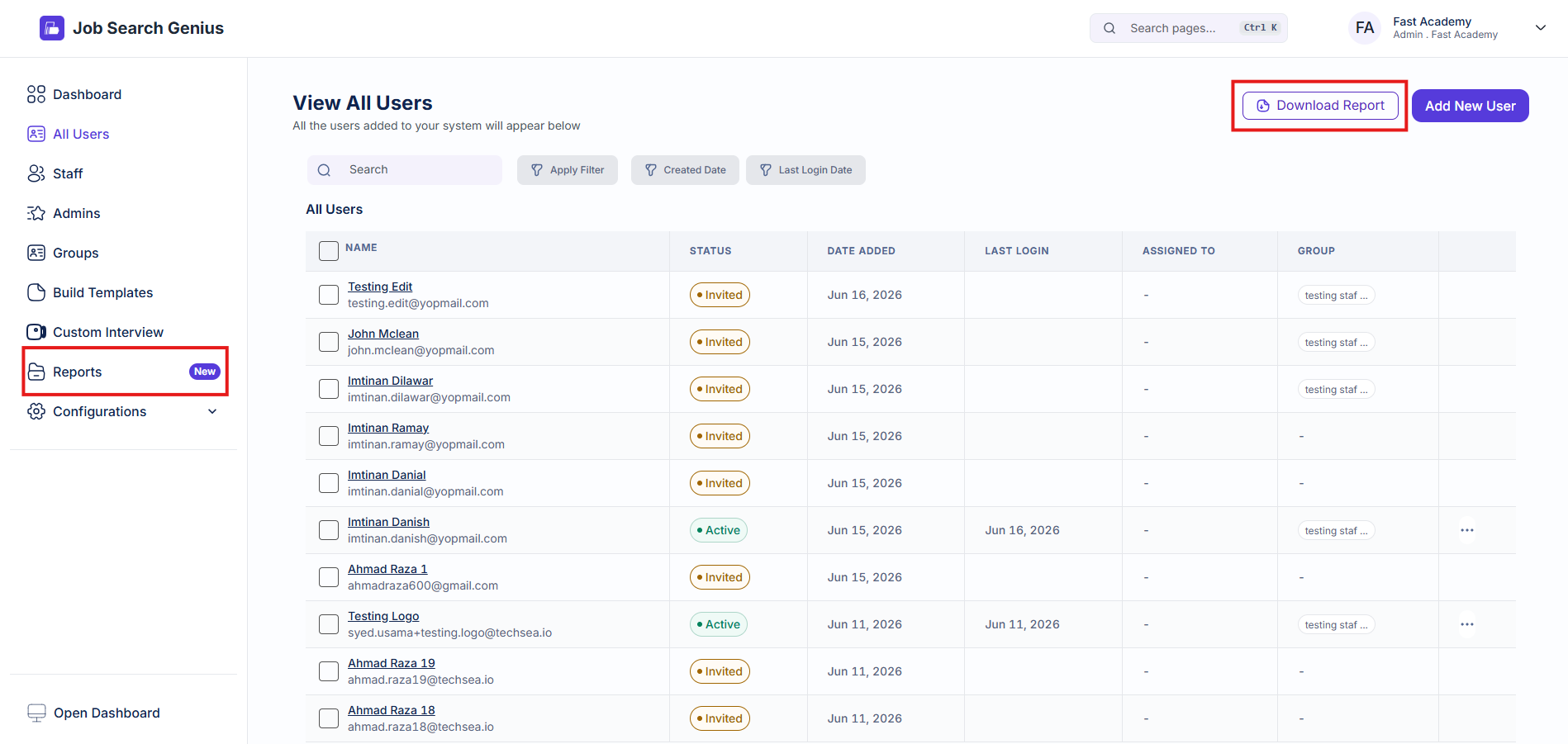This screenshot has width=1568, height=744.
Task: Click the magnifier icon in Search pages
Action: point(1109,28)
